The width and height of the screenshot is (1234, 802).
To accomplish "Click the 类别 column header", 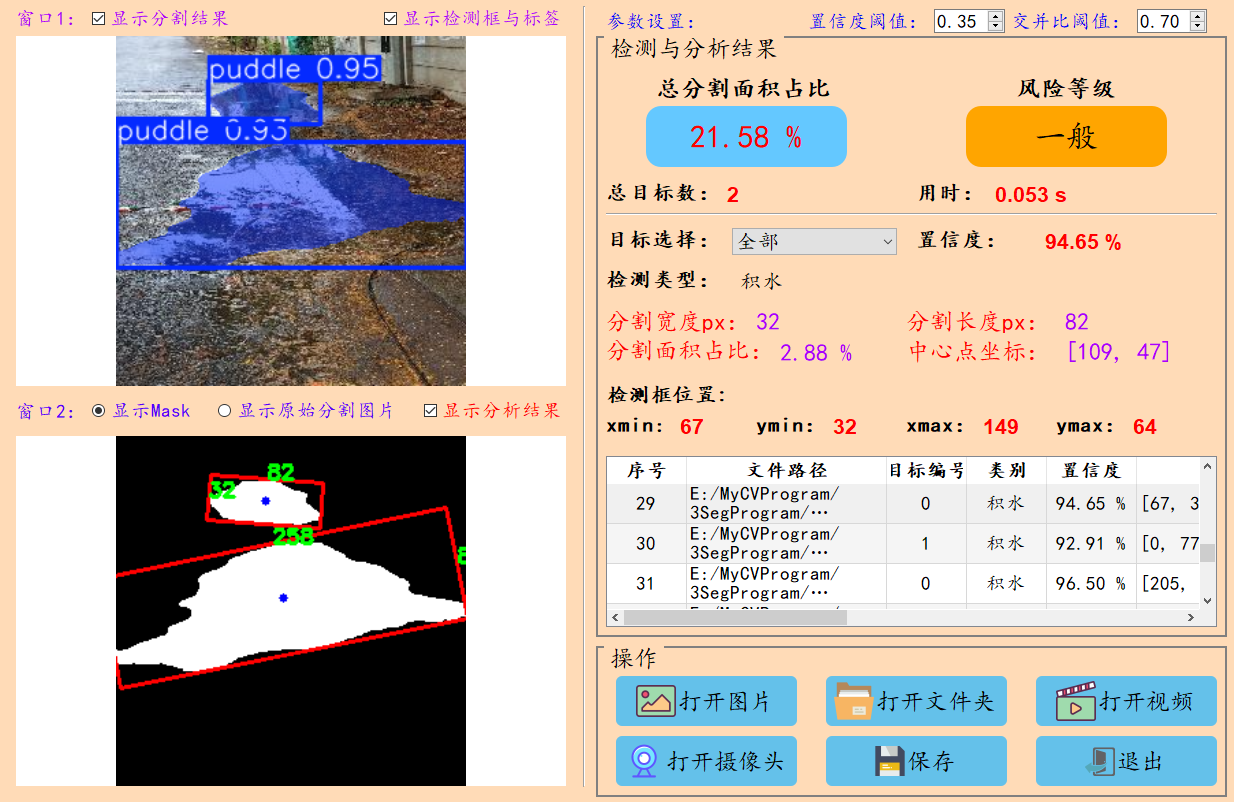I will (x=1006, y=470).
